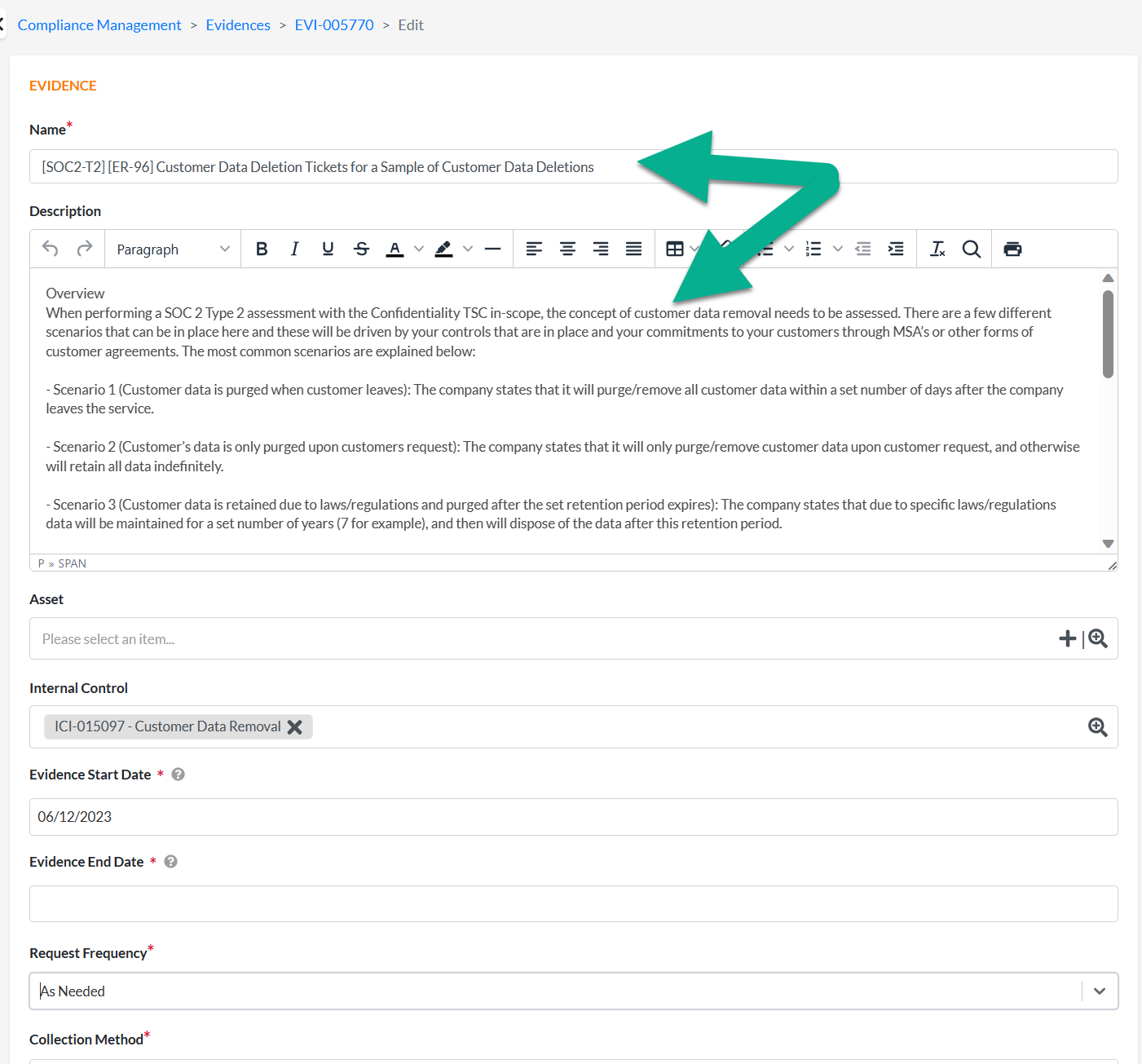Open find and replace in the editor

pos(971,249)
